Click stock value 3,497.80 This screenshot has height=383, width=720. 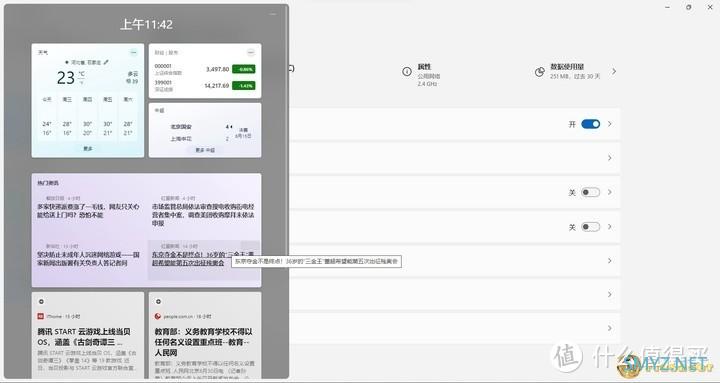(x=217, y=69)
